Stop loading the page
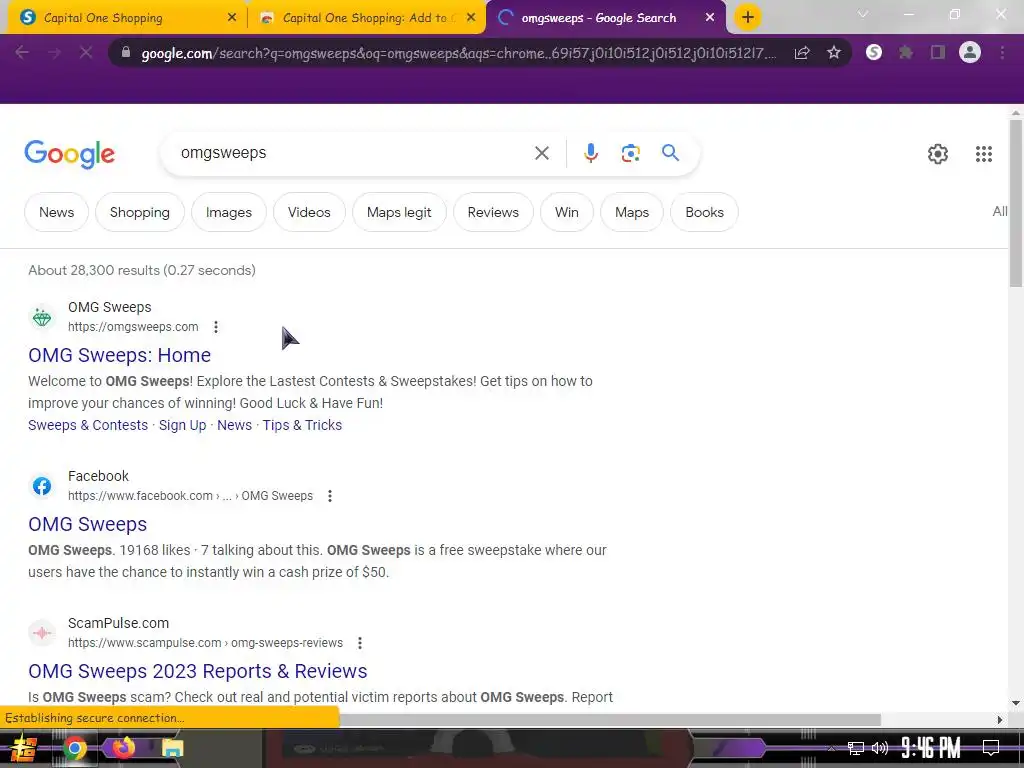Viewport: 1024px width, 768px height. point(86,52)
